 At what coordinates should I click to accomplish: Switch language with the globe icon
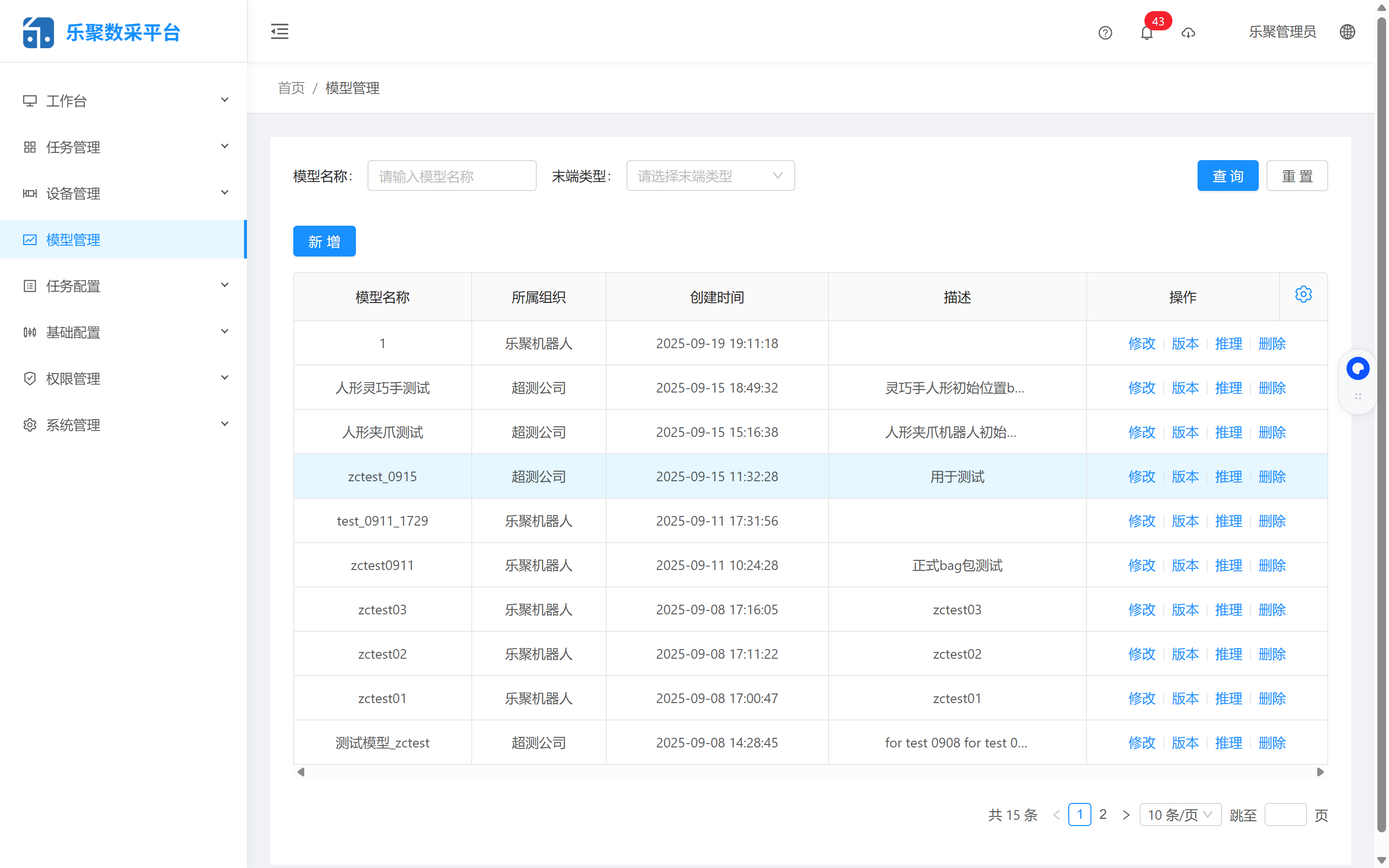tap(1347, 31)
